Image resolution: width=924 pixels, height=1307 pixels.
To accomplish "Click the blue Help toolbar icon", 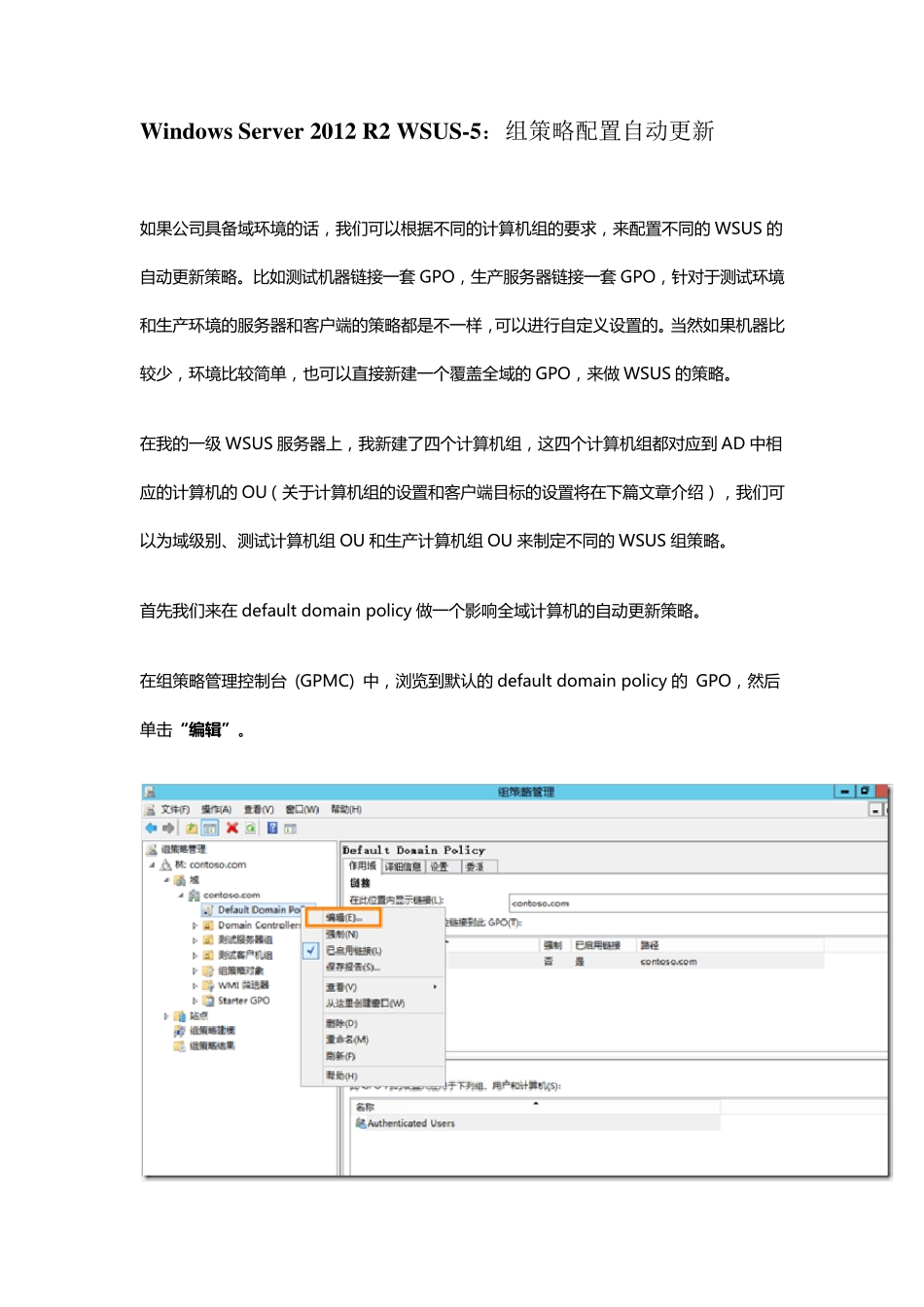I will 273,828.
